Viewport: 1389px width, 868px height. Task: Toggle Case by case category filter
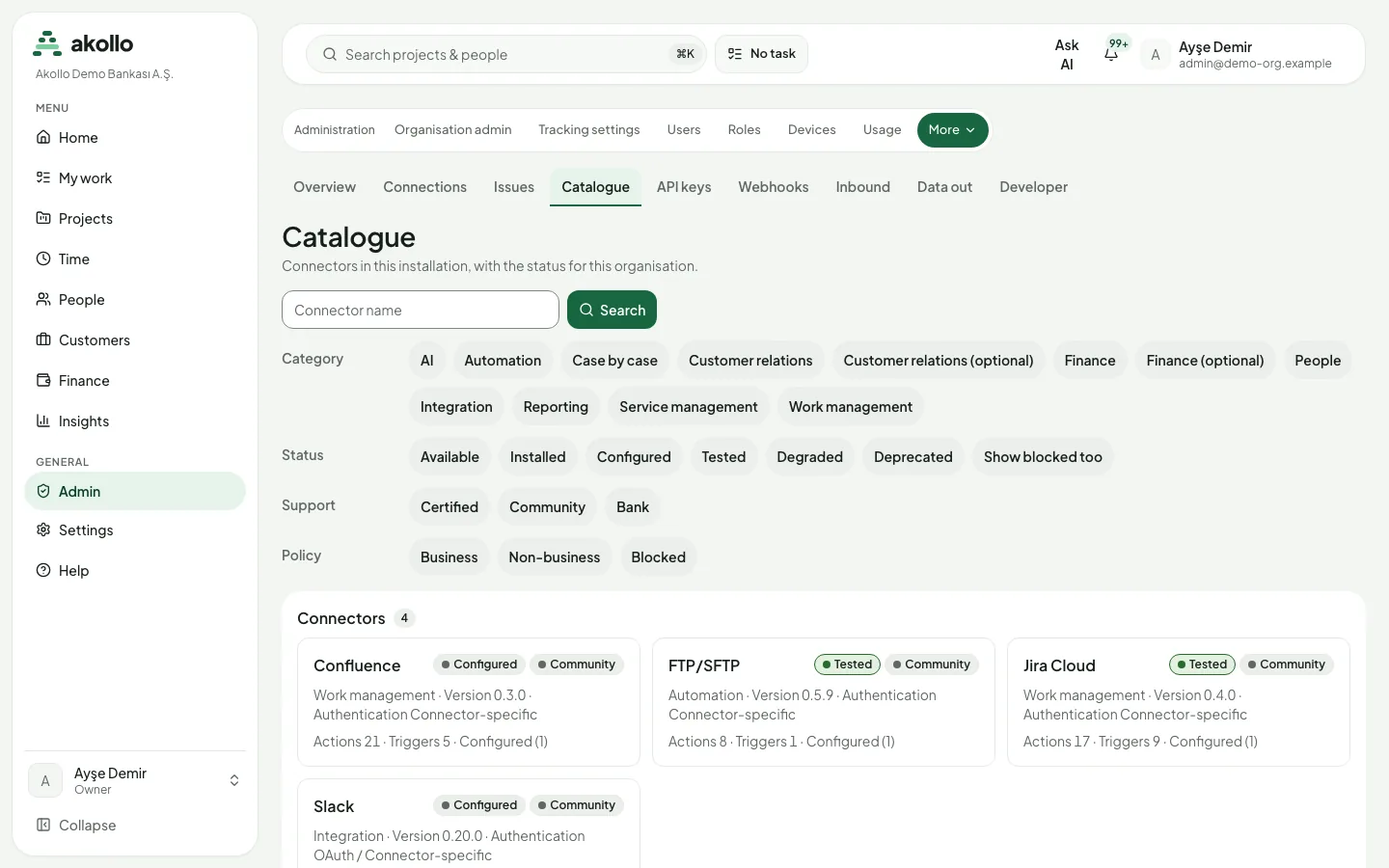(615, 361)
